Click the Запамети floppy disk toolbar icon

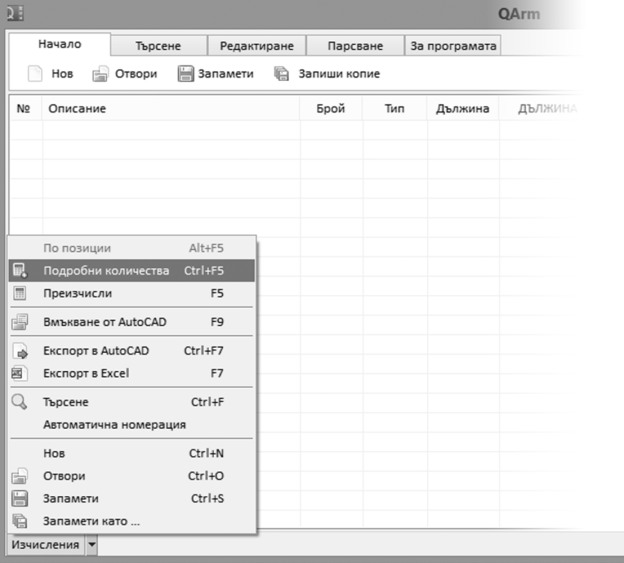click(185, 74)
